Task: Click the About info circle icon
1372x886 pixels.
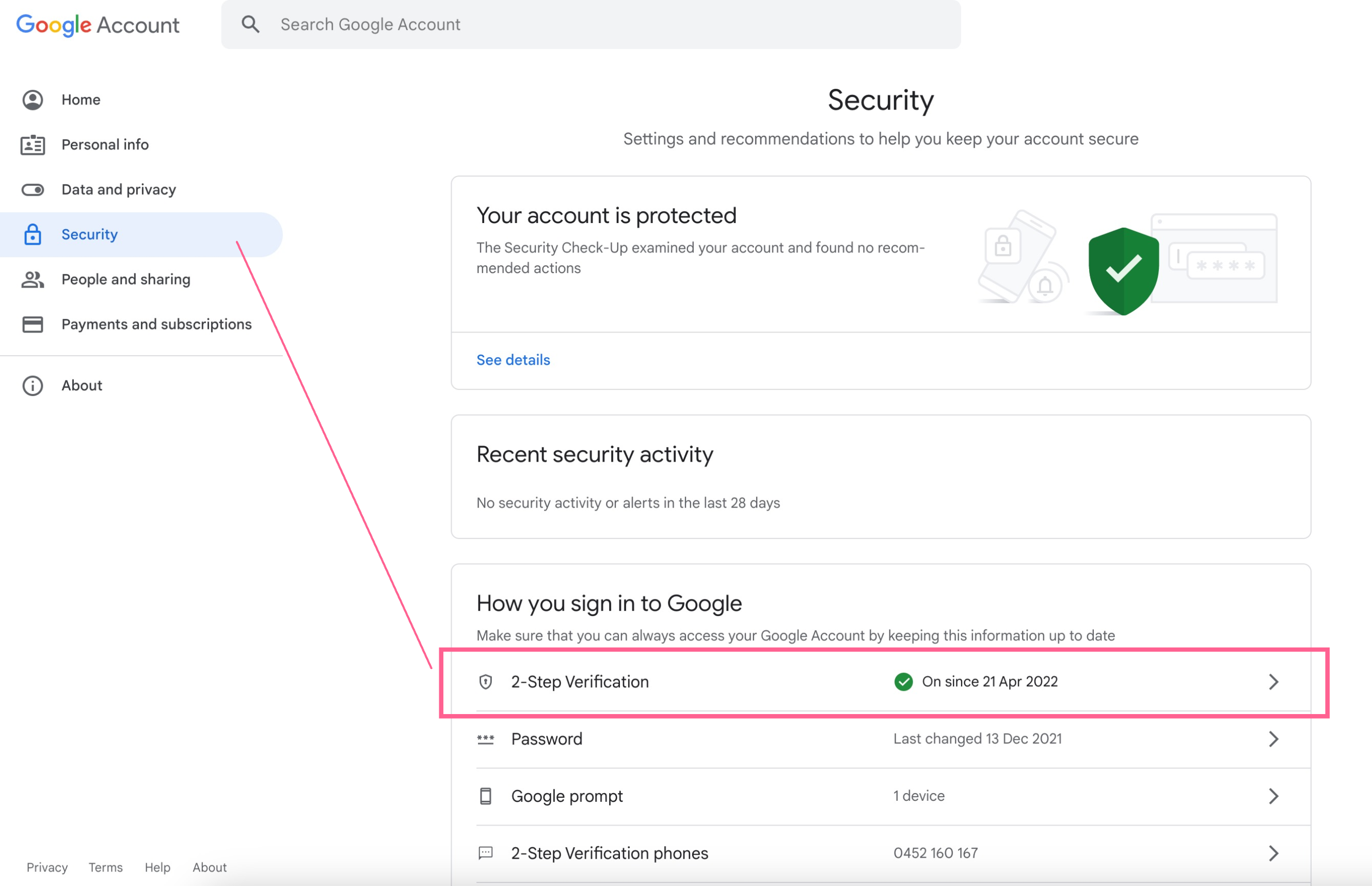Action: [33, 386]
